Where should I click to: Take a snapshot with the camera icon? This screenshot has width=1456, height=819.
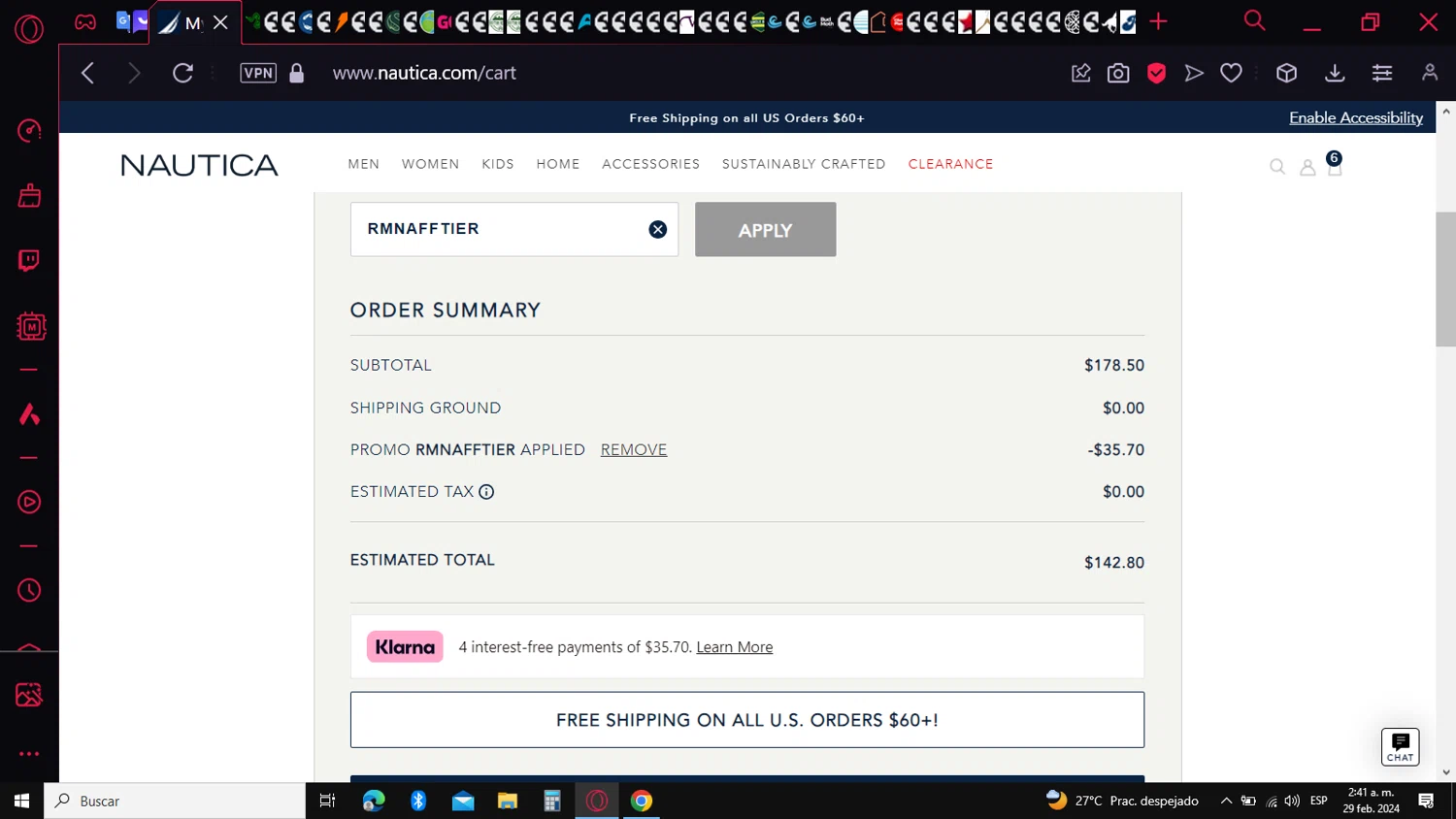tap(1118, 73)
